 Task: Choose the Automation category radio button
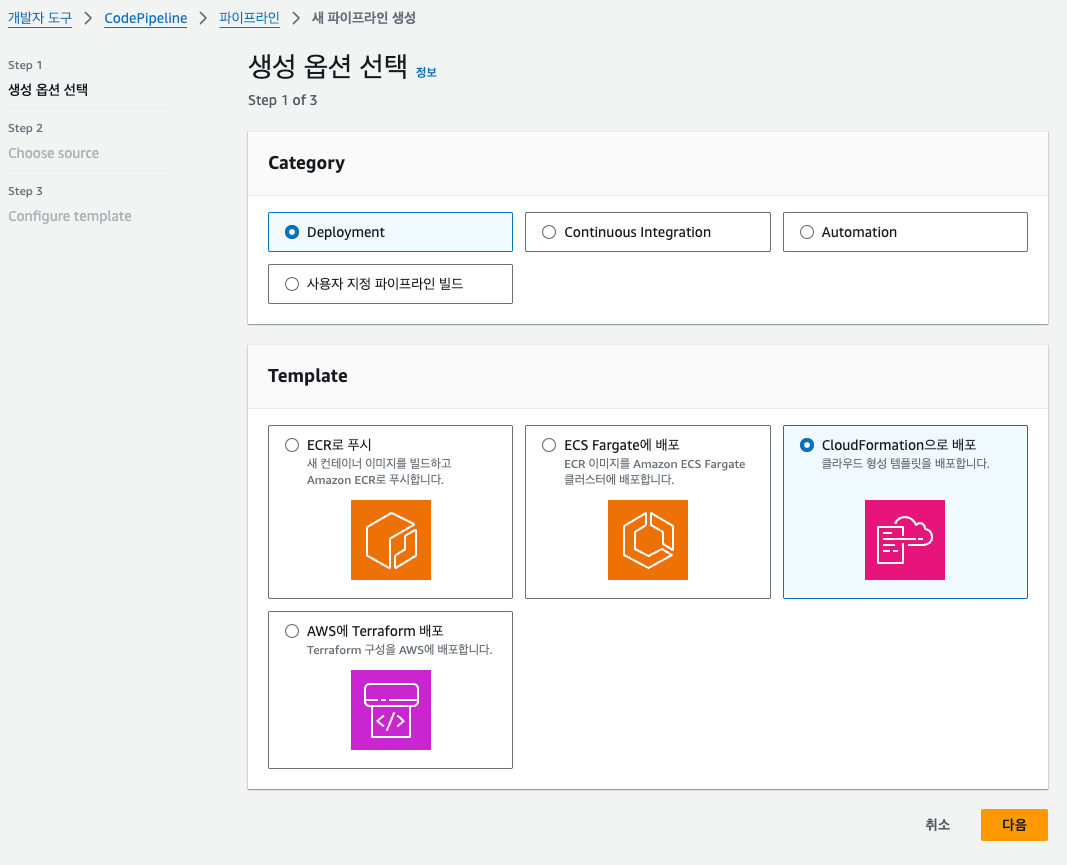pos(807,232)
